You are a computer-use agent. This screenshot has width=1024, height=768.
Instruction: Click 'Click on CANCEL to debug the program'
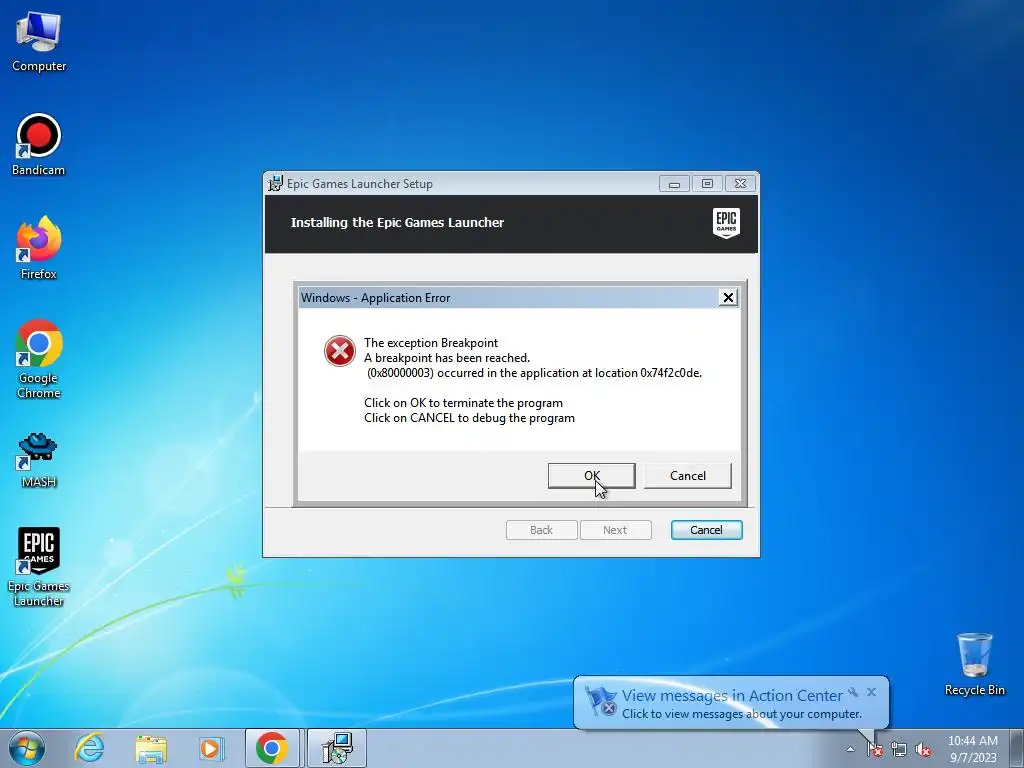(x=470, y=418)
